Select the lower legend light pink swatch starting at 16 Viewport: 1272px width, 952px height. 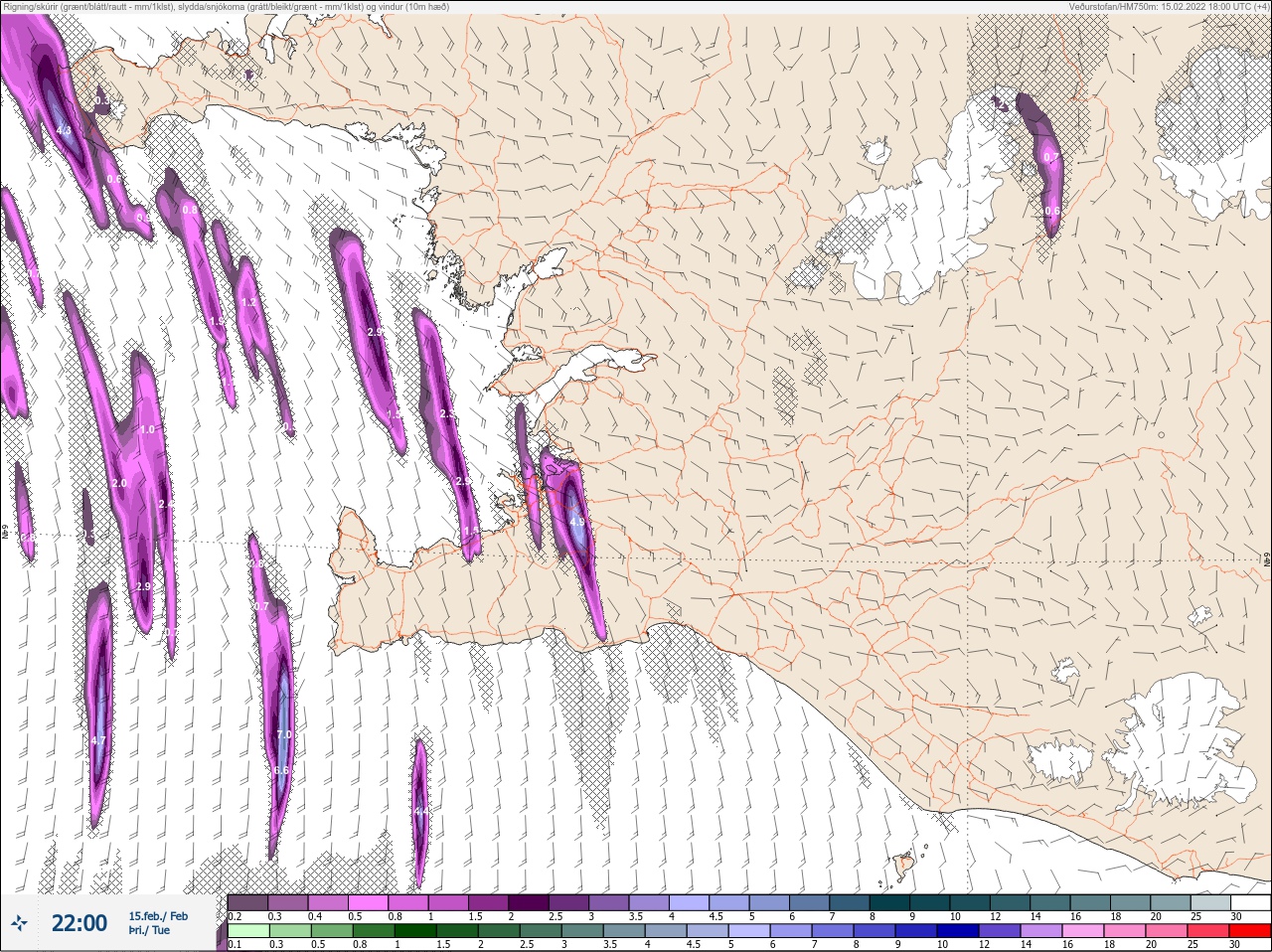1084,931
